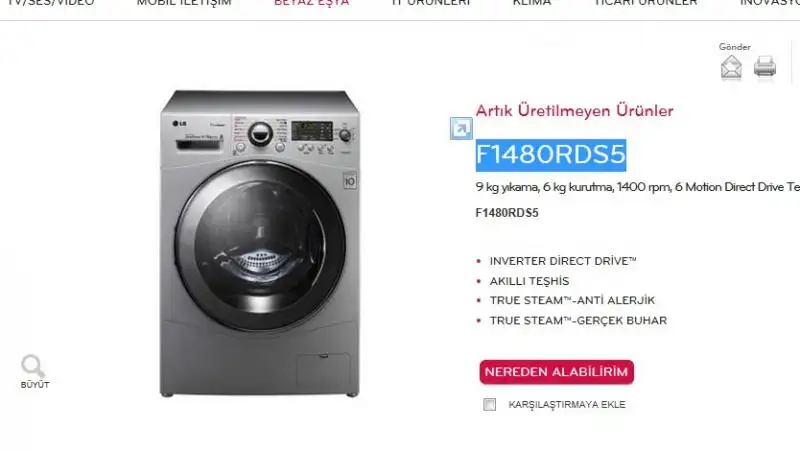Click the NEREDEN ALABİLİRİM button
Screen dimensions: 800x451
(x=557, y=372)
